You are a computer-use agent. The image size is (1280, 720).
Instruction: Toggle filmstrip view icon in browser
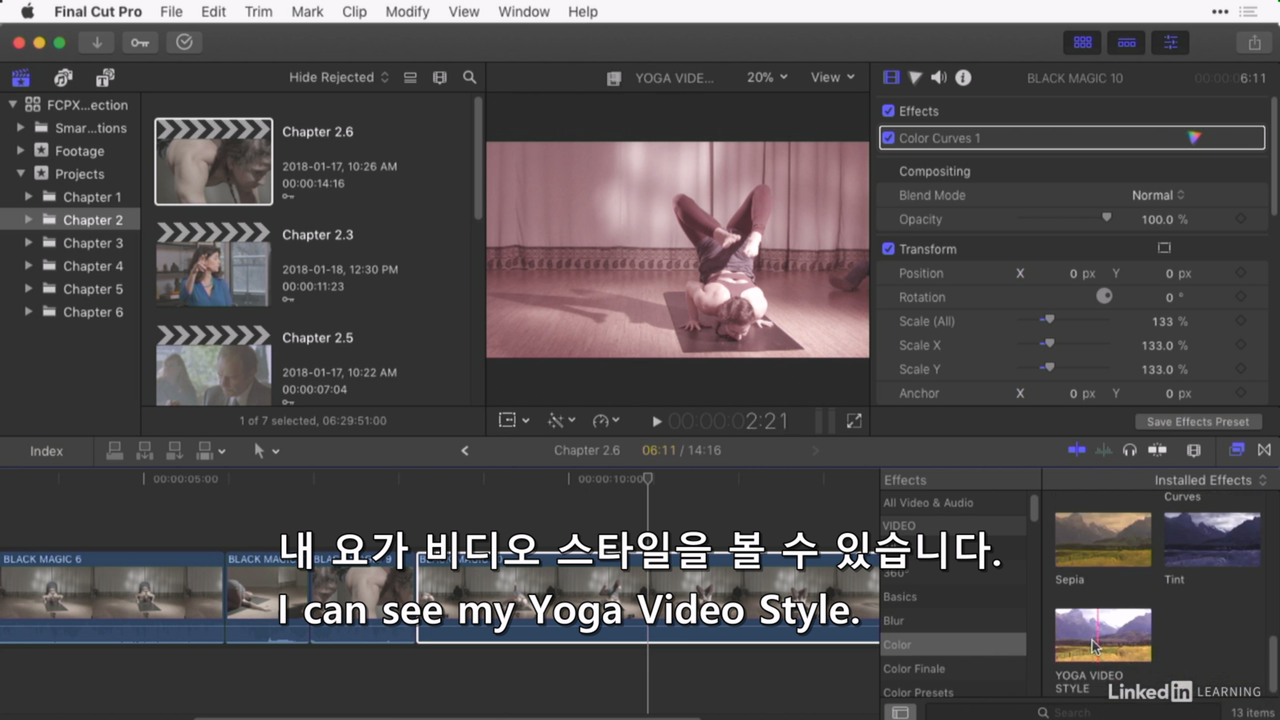[439, 77]
